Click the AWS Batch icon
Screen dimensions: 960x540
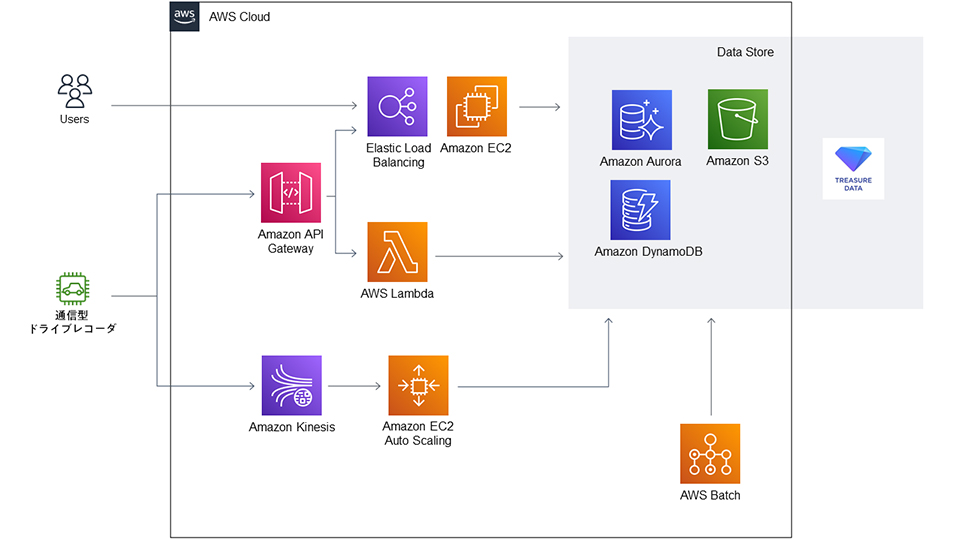click(x=710, y=454)
